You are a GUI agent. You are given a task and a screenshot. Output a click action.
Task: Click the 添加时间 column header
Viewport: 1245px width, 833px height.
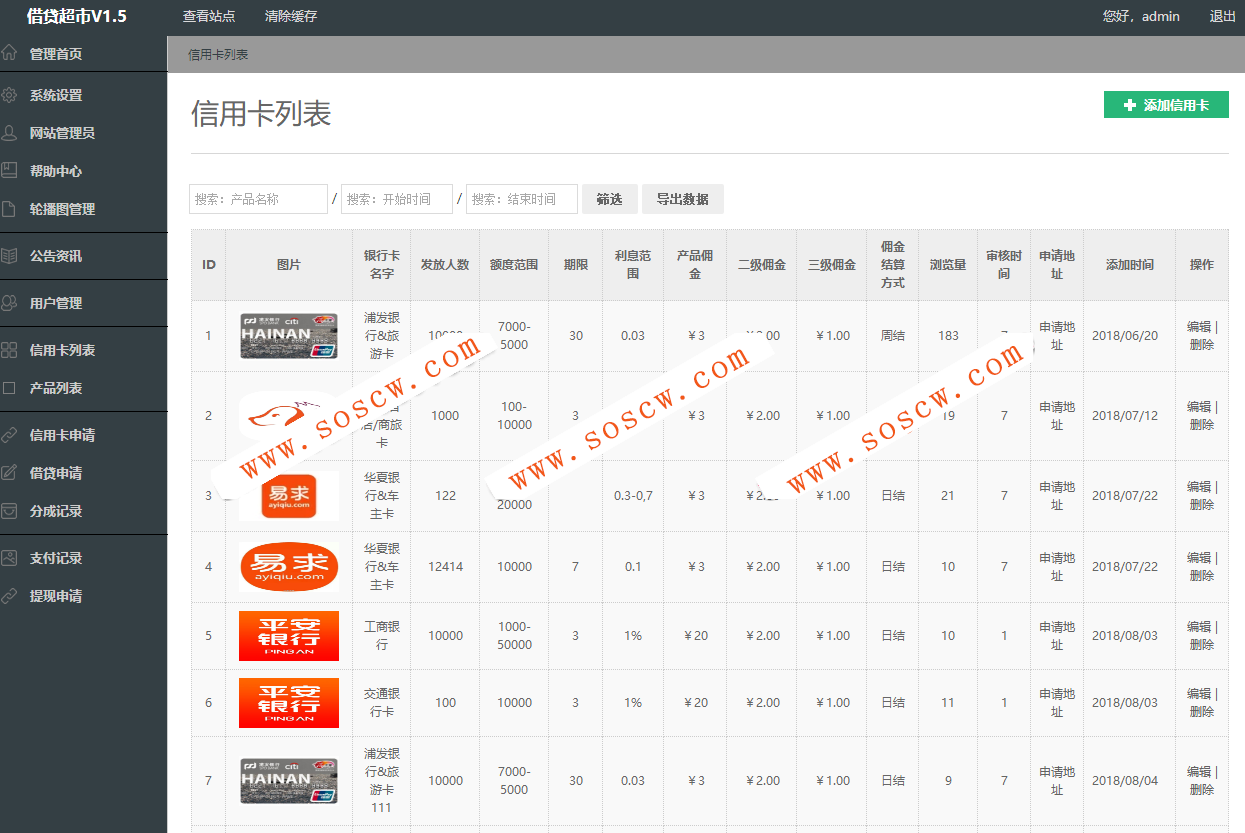click(x=1130, y=265)
